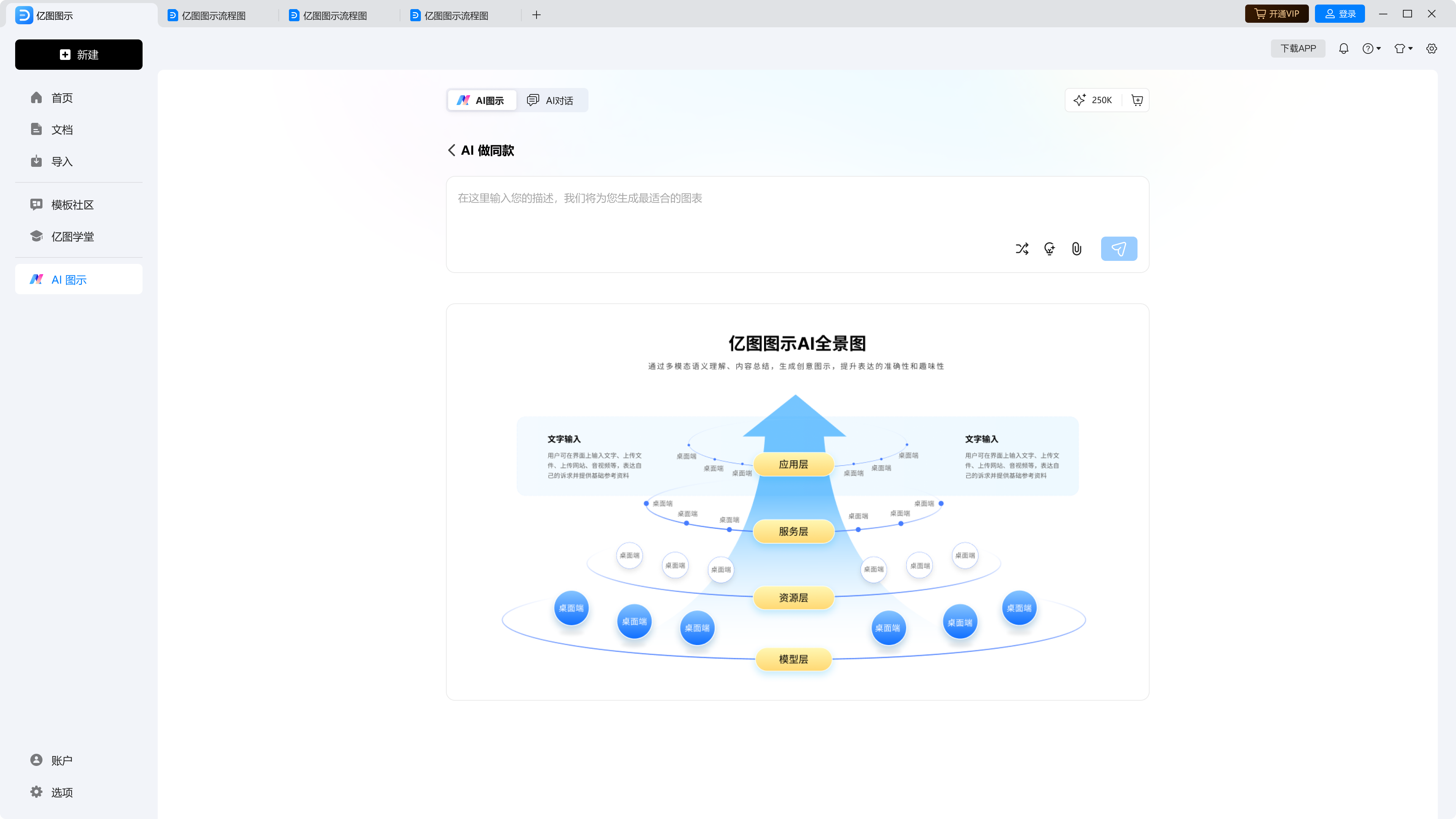The image size is (1456, 819).
Task: Click the paperclip attachment icon
Action: coord(1077,249)
